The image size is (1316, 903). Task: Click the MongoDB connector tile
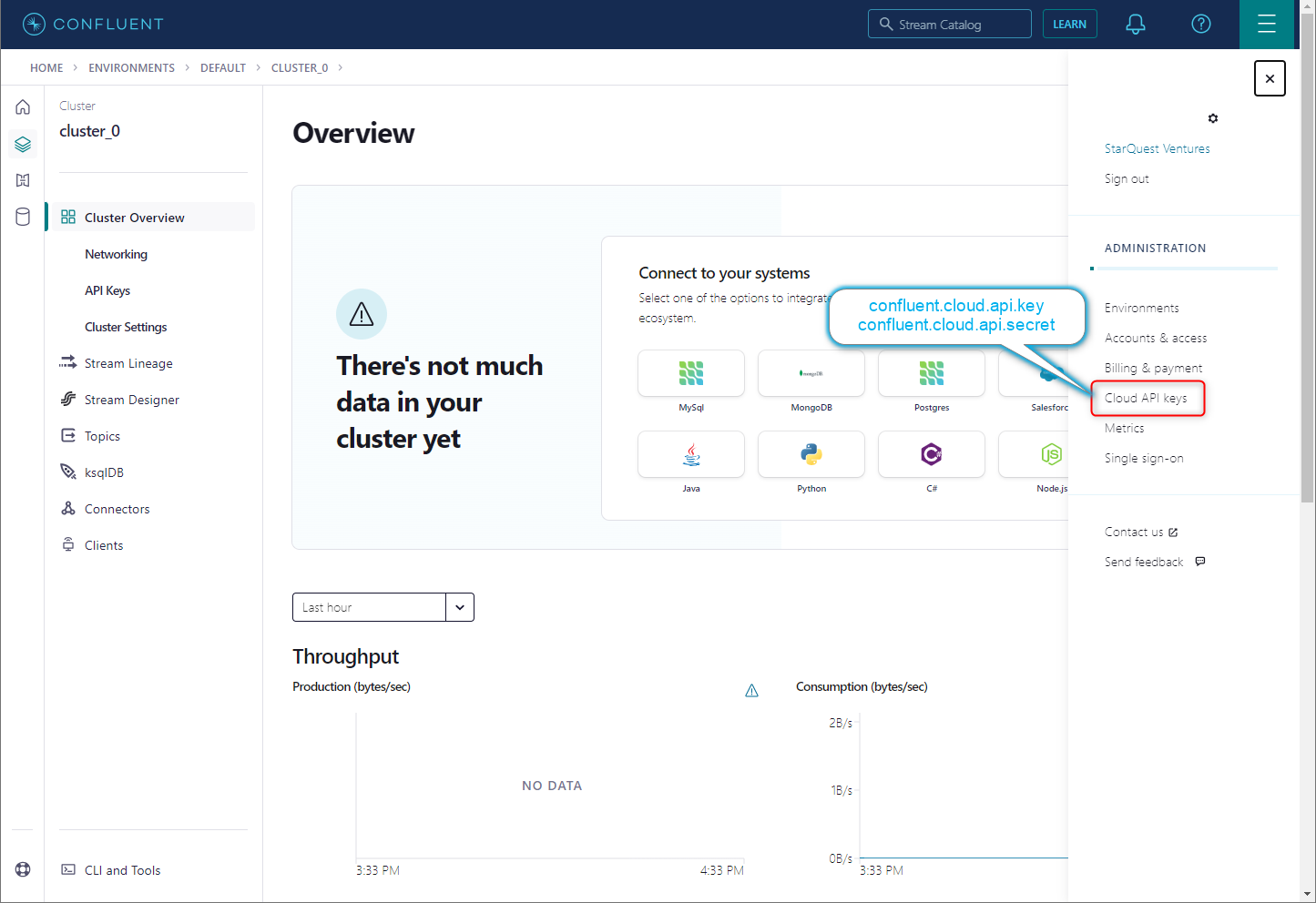click(x=811, y=373)
